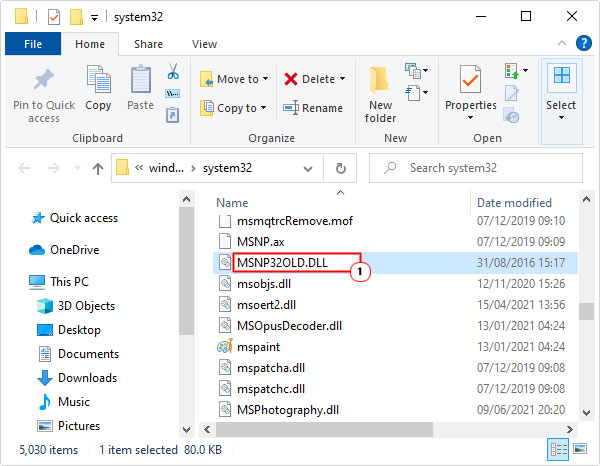
Task: Click the Open icon with green arrow
Action: (x=512, y=72)
